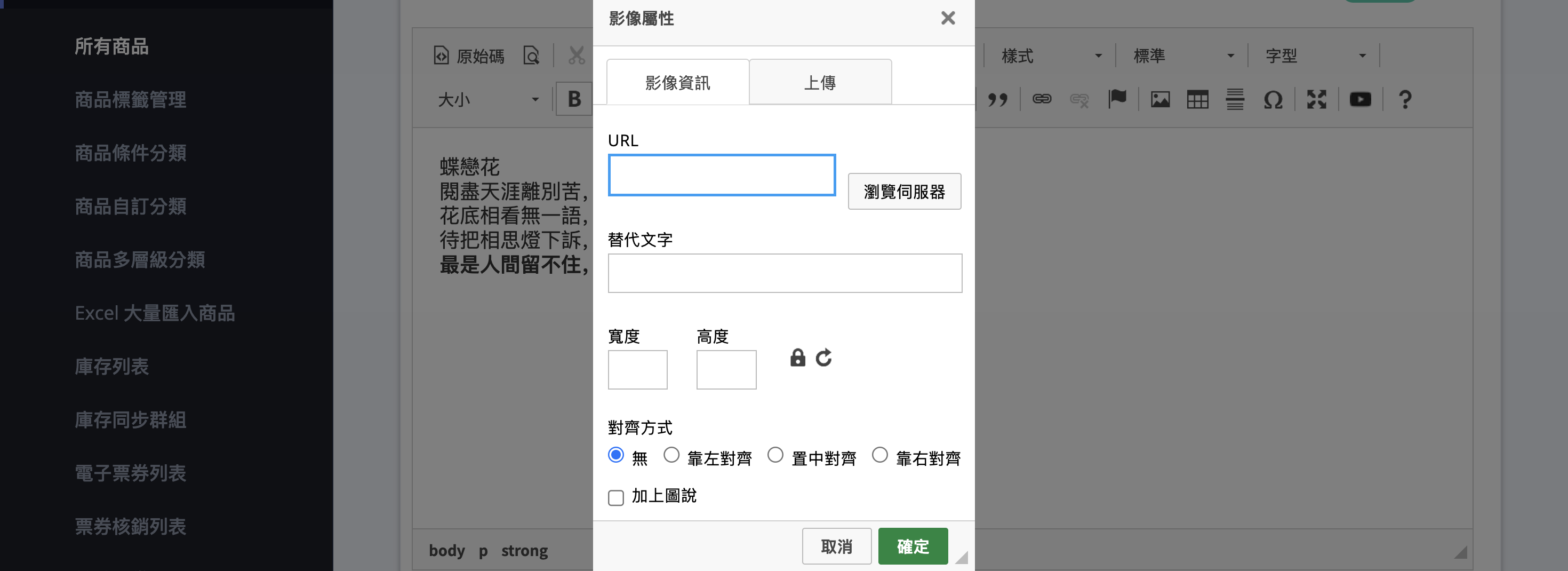Screen dimensions: 1568x571
Task: Click the Preview document icon
Action: pos(531,56)
